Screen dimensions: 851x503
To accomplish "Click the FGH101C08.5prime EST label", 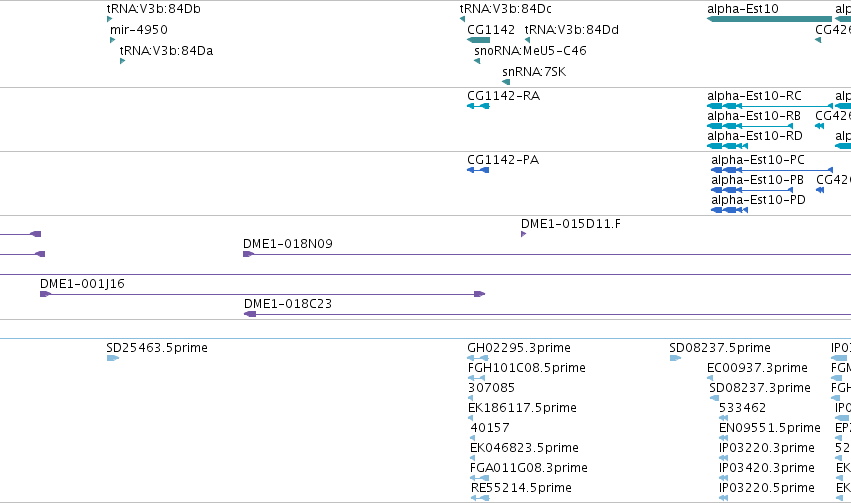I will pyautogui.click(x=526, y=368).
